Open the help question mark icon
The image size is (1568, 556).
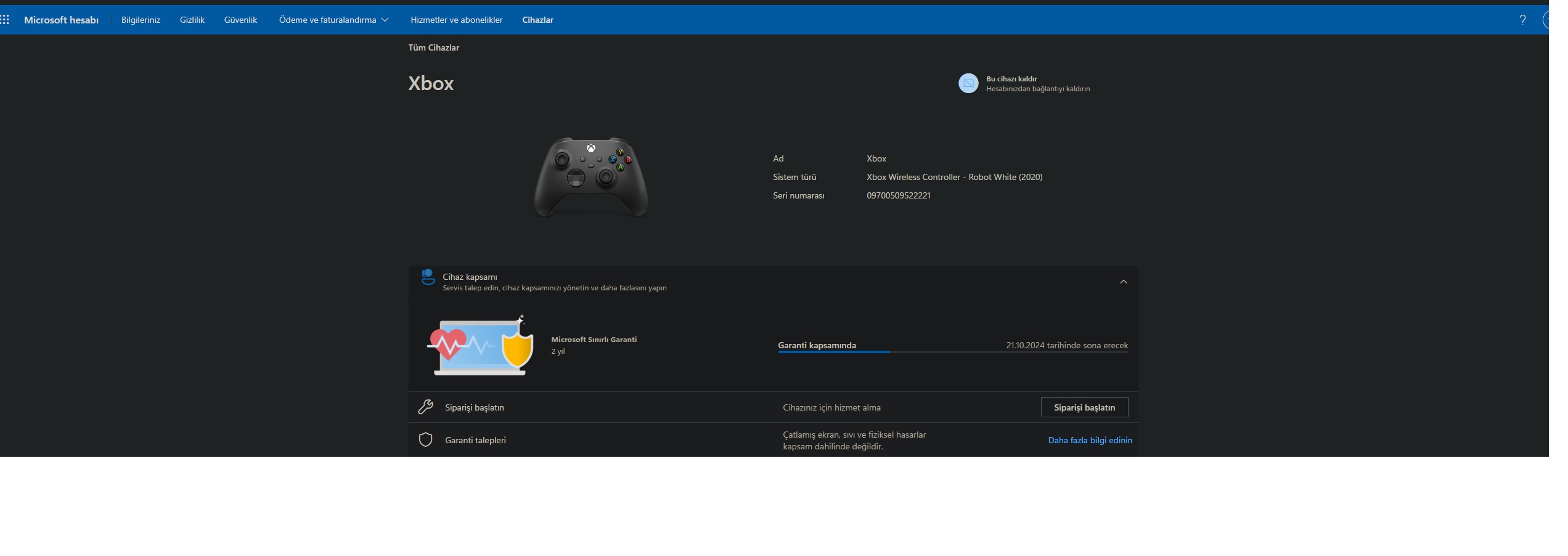tap(1522, 20)
